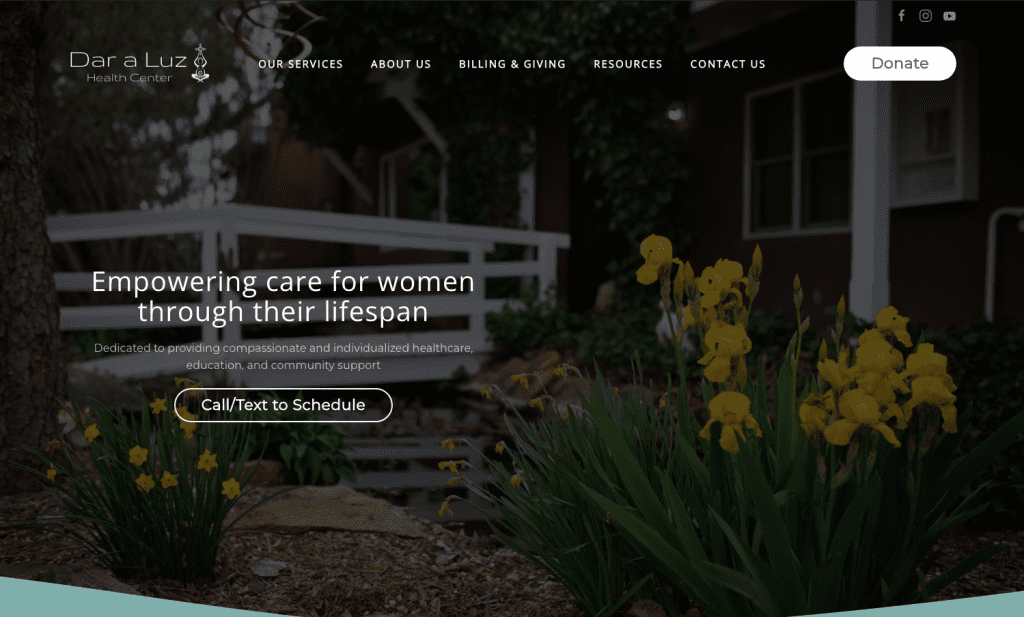
Task: Click the meditating figure logo emblem
Action: [x=200, y=63]
